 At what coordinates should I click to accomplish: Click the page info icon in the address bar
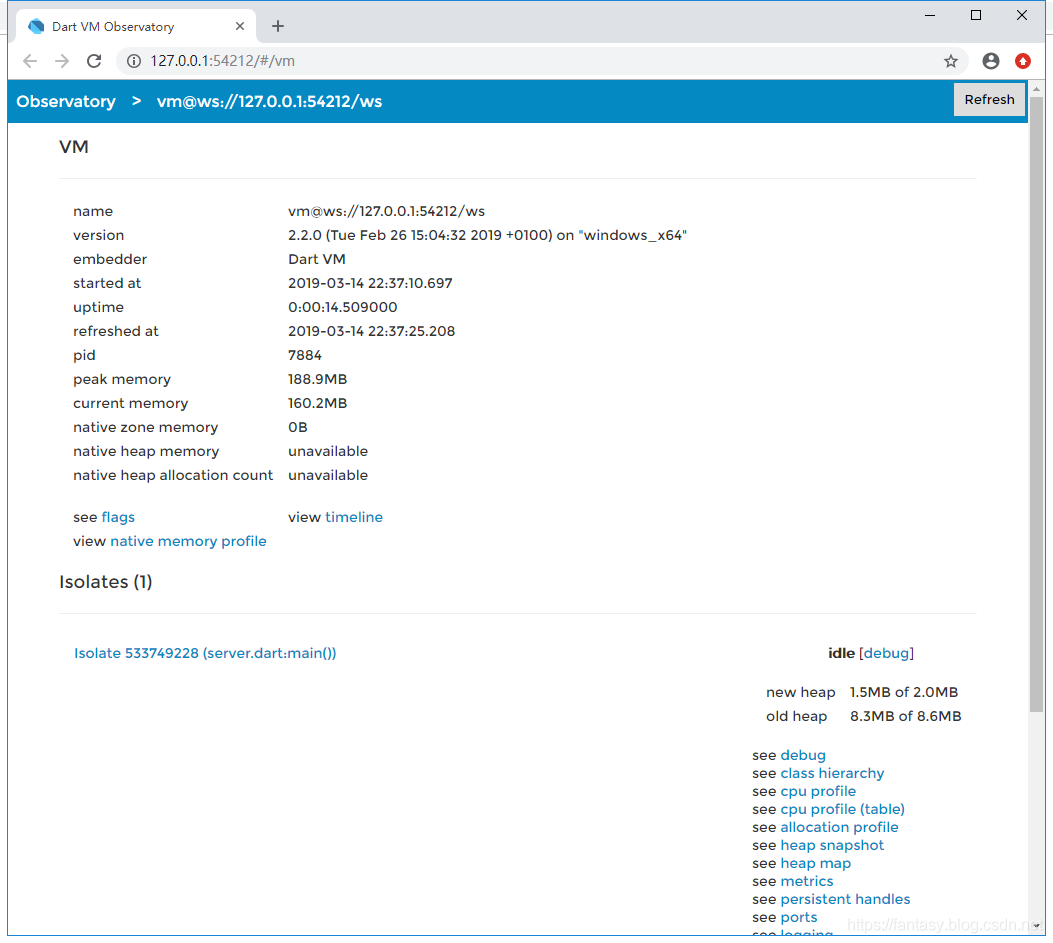(x=133, y=61)
